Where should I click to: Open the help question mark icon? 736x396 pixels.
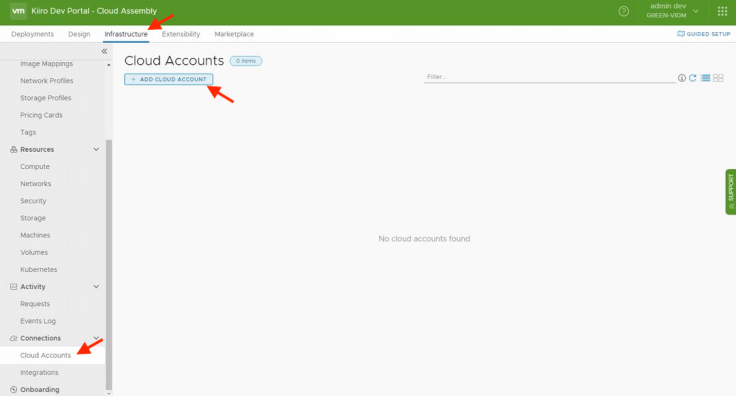(x=623, y=11)
